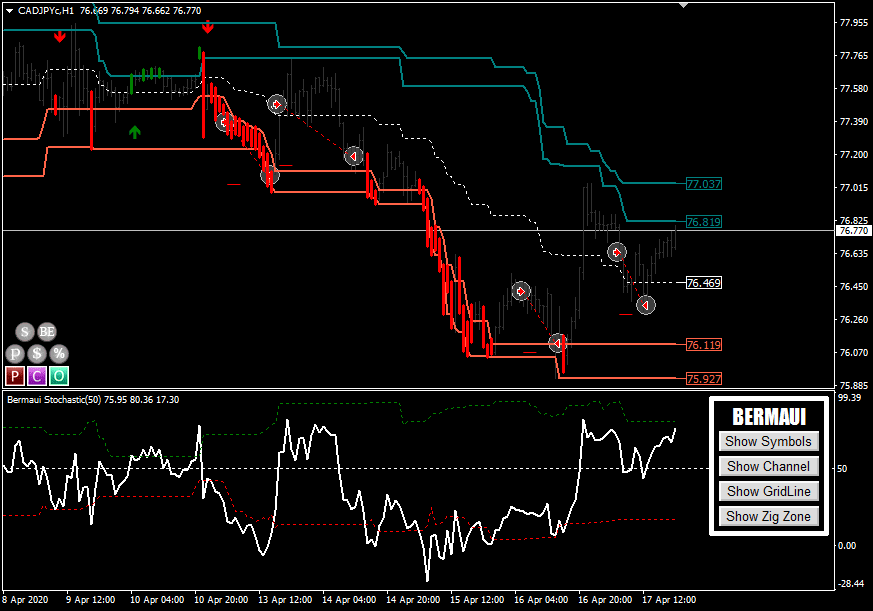Click the current price tag 76.770
The width and height of the screenshot is (873, 611).
(854, 231)
